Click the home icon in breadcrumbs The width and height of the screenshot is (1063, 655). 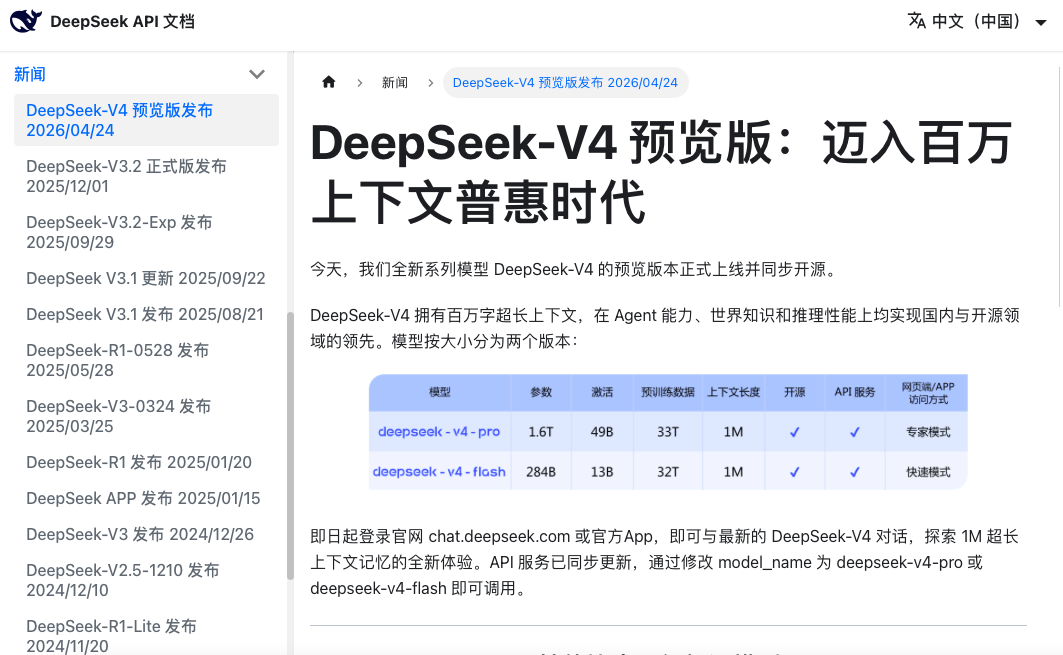pyautogui.click(x=329, y=82)
